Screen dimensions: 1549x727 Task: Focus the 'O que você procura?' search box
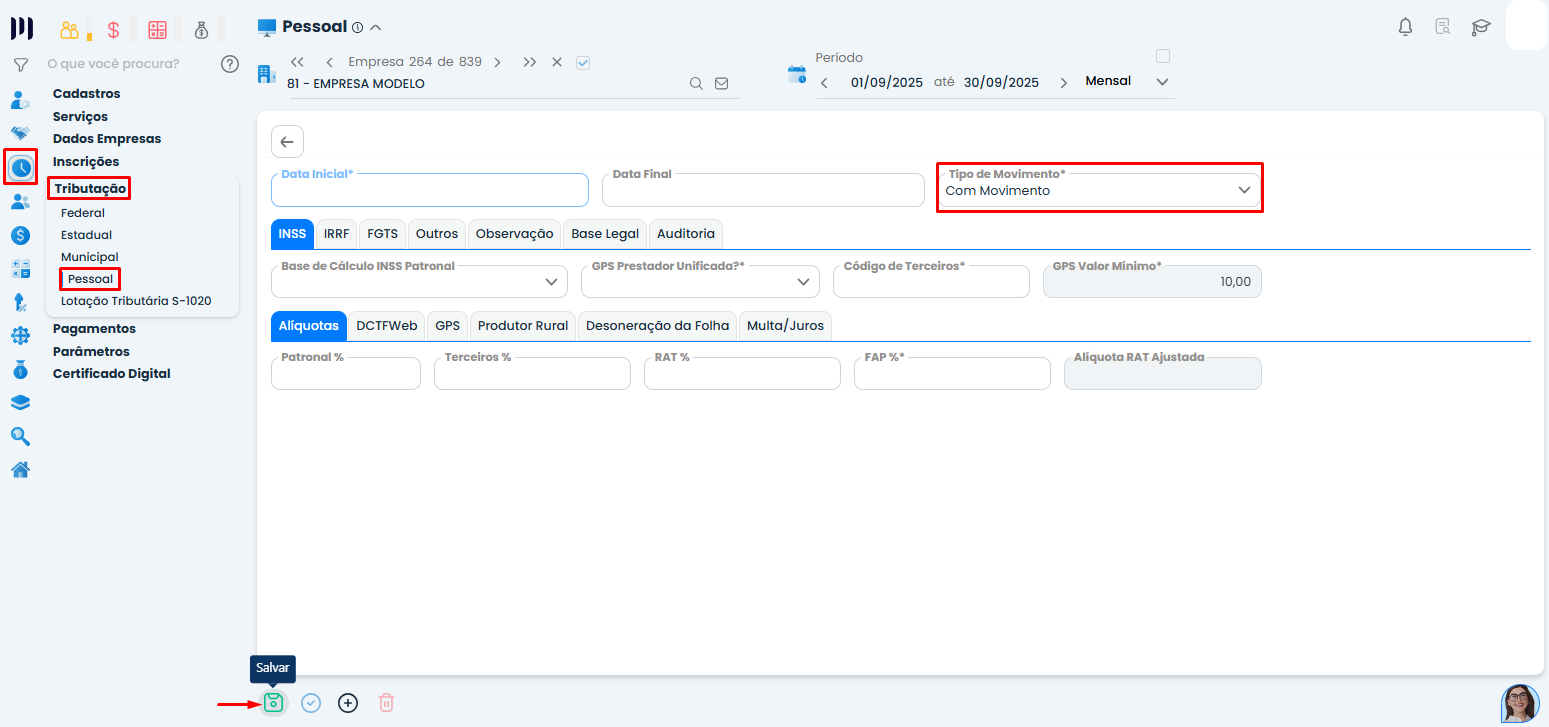129,64
